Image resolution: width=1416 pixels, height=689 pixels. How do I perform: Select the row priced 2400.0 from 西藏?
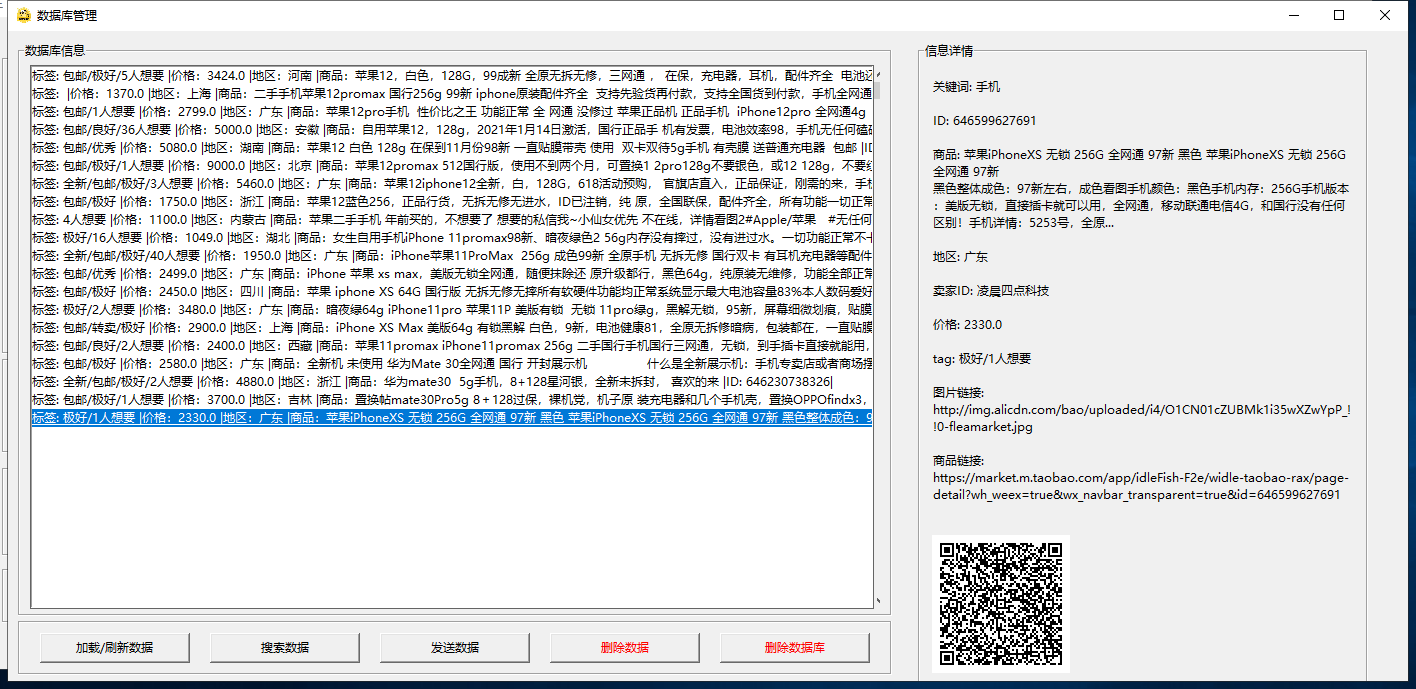[x=452, y=345]
